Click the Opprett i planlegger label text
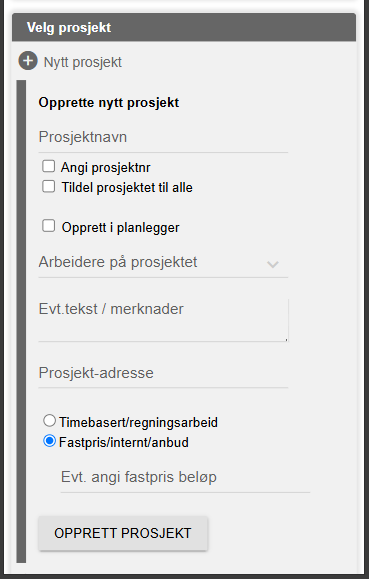369x579 pixels. coord(120,228)
